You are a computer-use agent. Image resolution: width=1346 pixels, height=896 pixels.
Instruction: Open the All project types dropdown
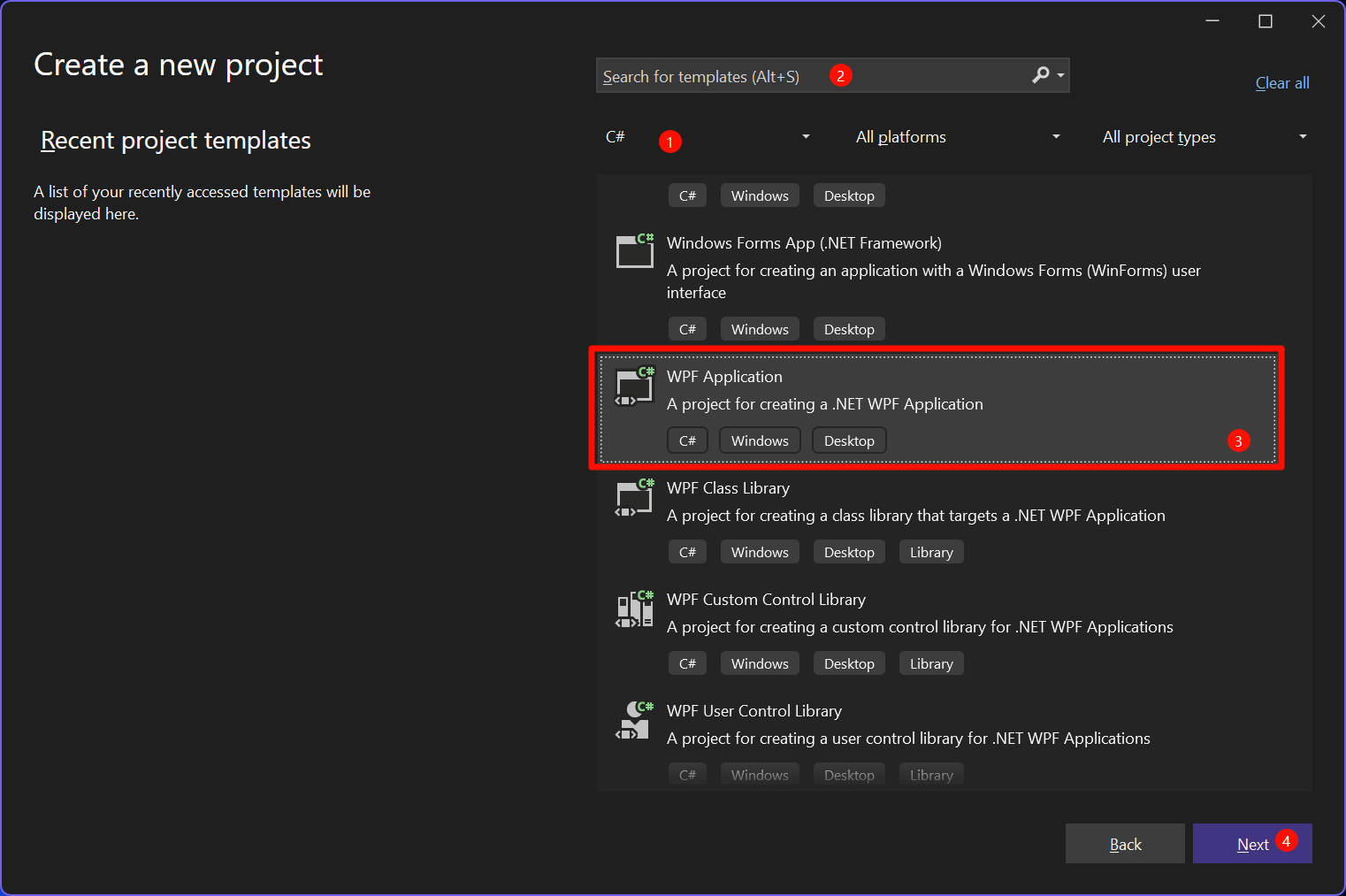[x=1204, y=136]
